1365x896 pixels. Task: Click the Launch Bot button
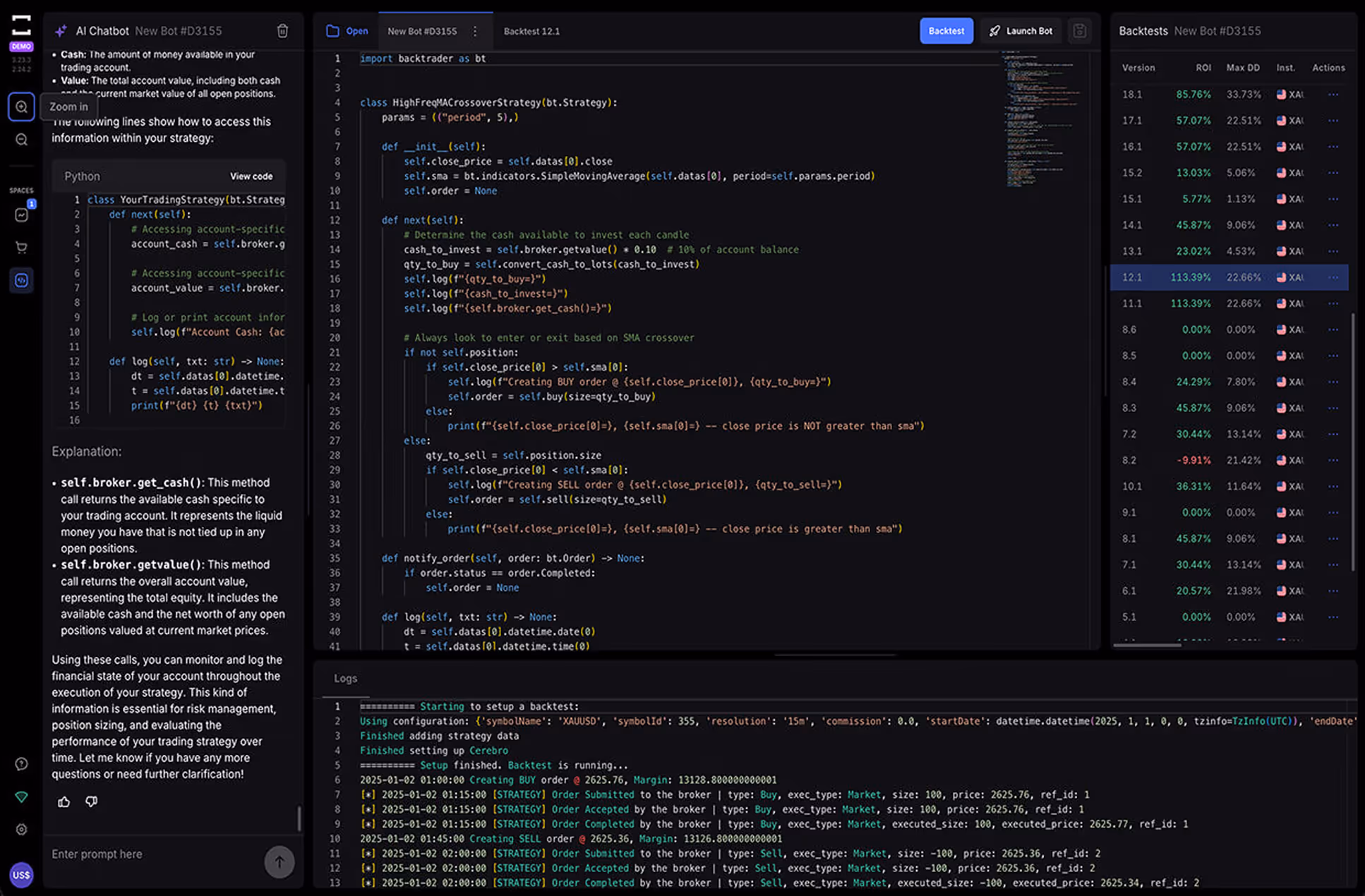[x=1021, y=31]
